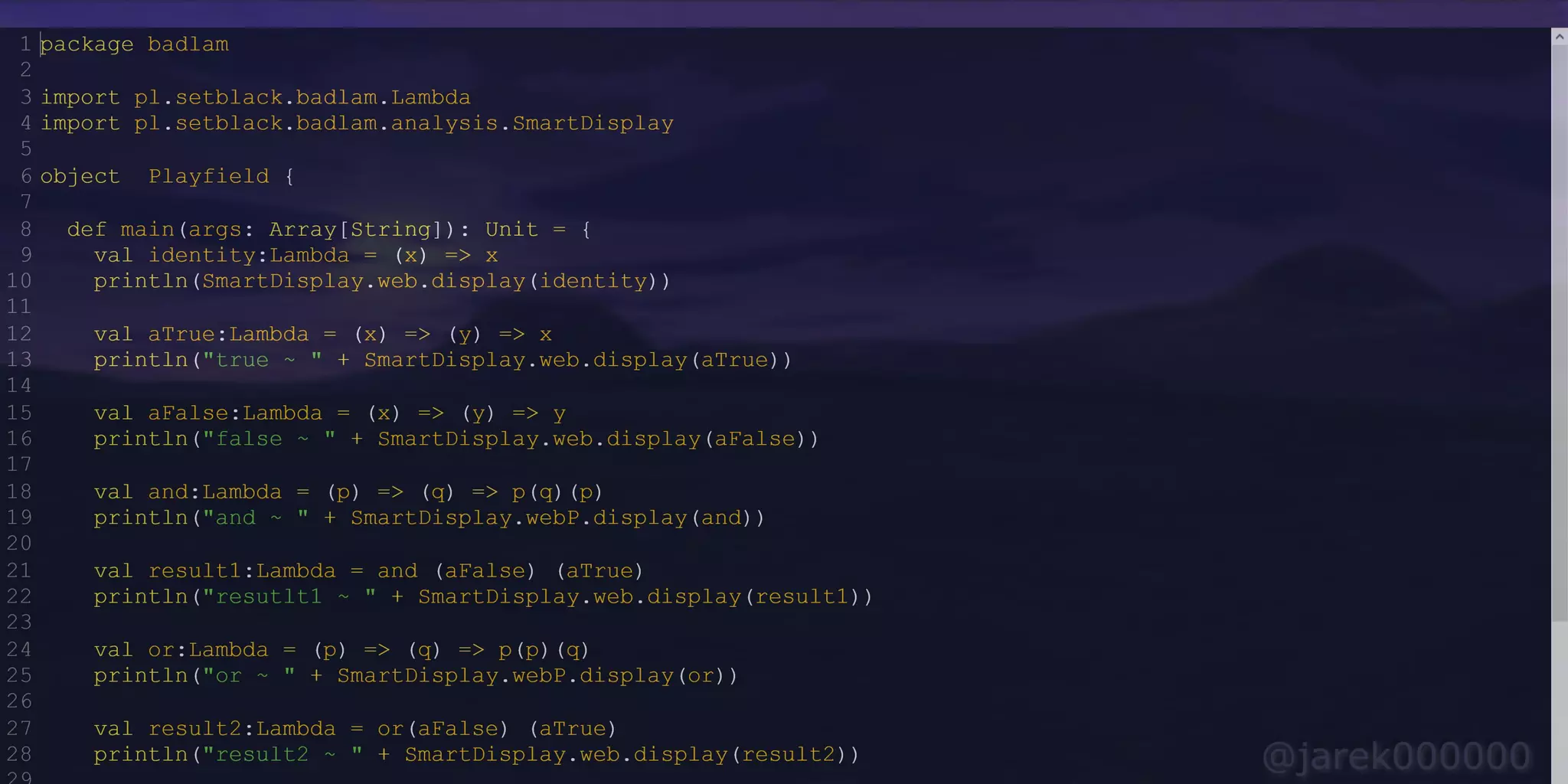Image resolution: width=1568 pixels, height=784 pixels.
Task: Click the println("true ~ ") line
Action: click(x=443, y=360)
